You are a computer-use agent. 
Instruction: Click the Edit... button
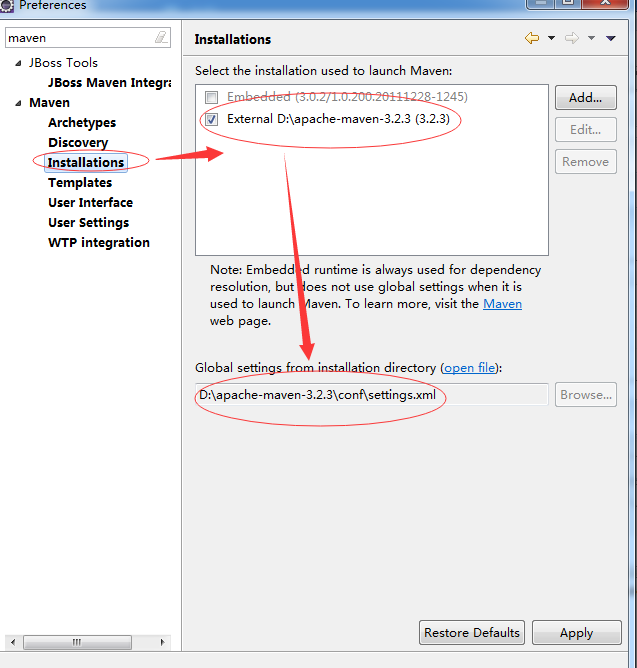585,130
